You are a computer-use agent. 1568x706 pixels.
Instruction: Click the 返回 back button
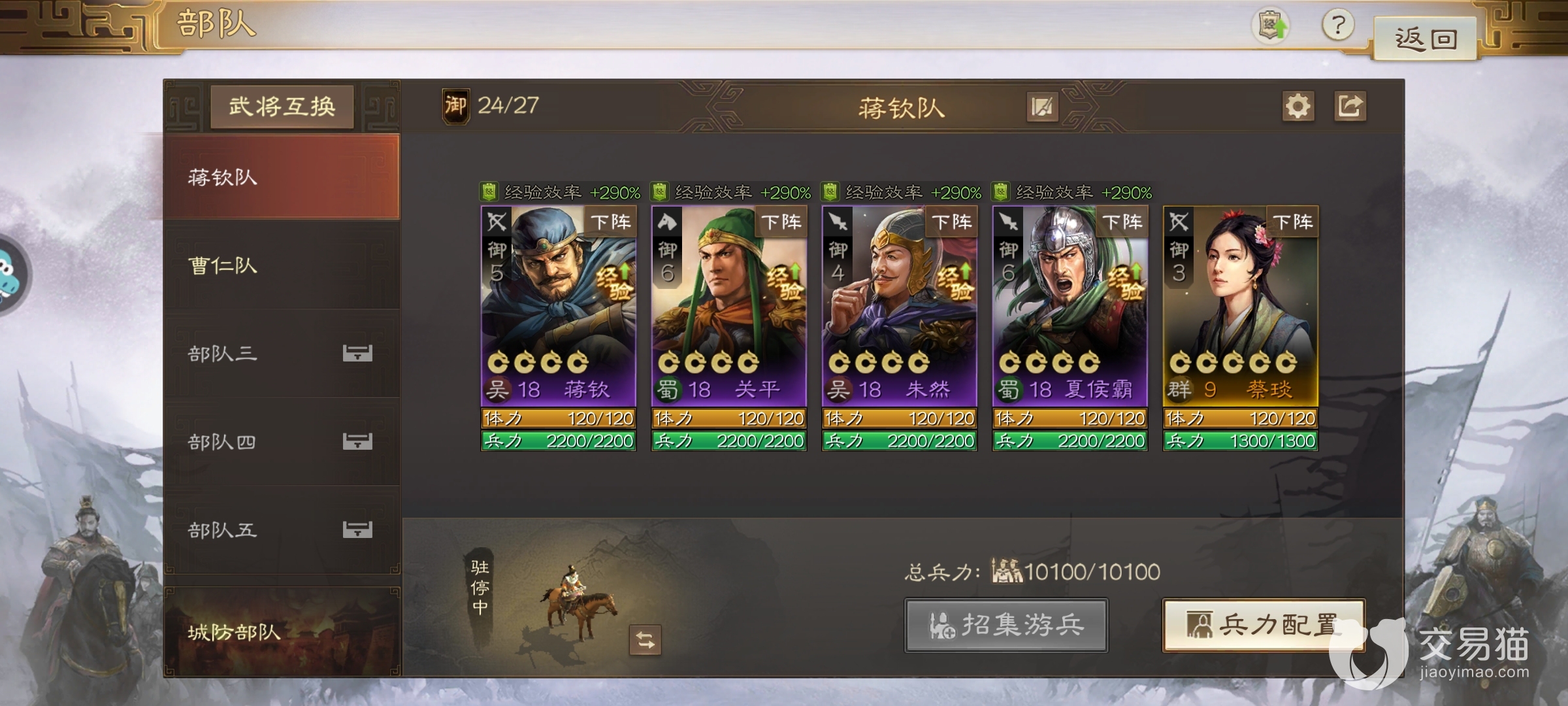(1426, 39)
